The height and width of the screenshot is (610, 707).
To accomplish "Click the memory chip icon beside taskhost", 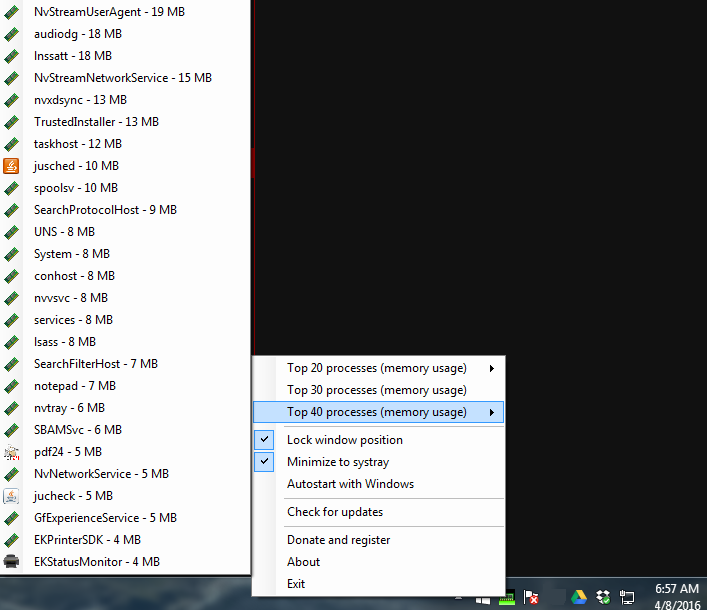I will tap(11, 144).
